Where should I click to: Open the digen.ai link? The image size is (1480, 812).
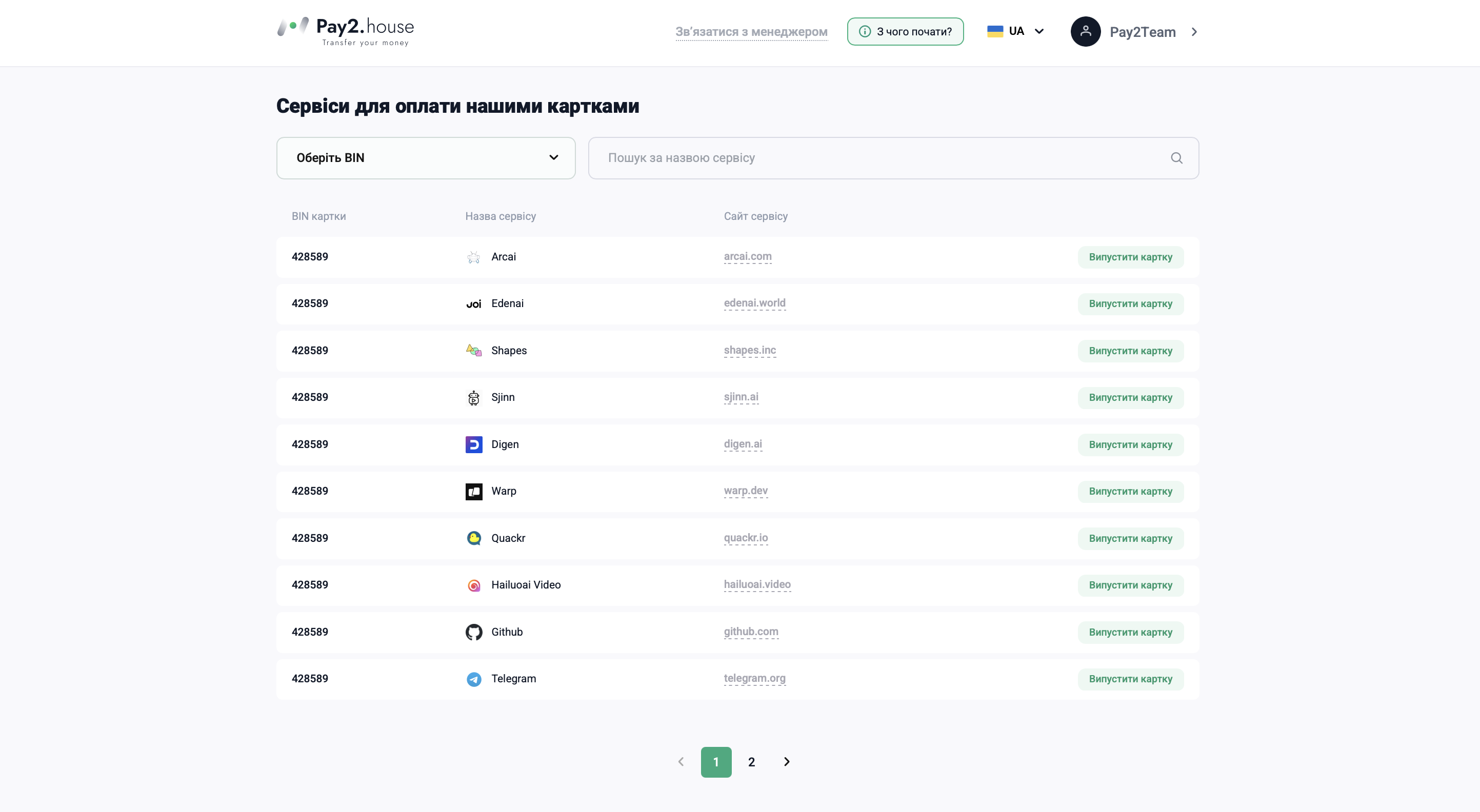[x=743, y=444]
